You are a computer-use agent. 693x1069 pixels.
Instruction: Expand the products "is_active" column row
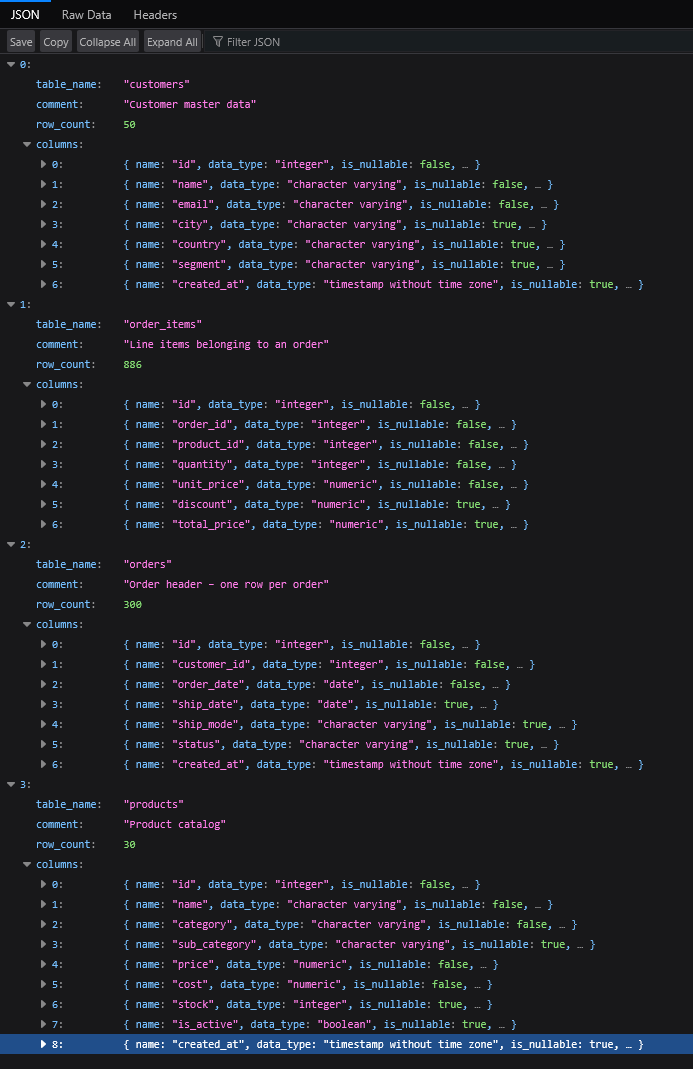[43, 1025]
